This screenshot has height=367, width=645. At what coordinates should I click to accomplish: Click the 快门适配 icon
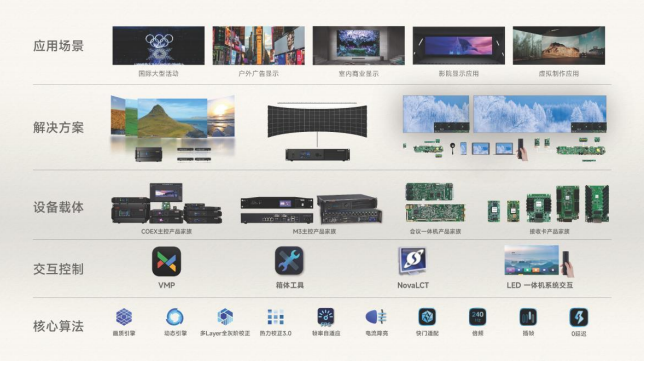pos(427,317)
